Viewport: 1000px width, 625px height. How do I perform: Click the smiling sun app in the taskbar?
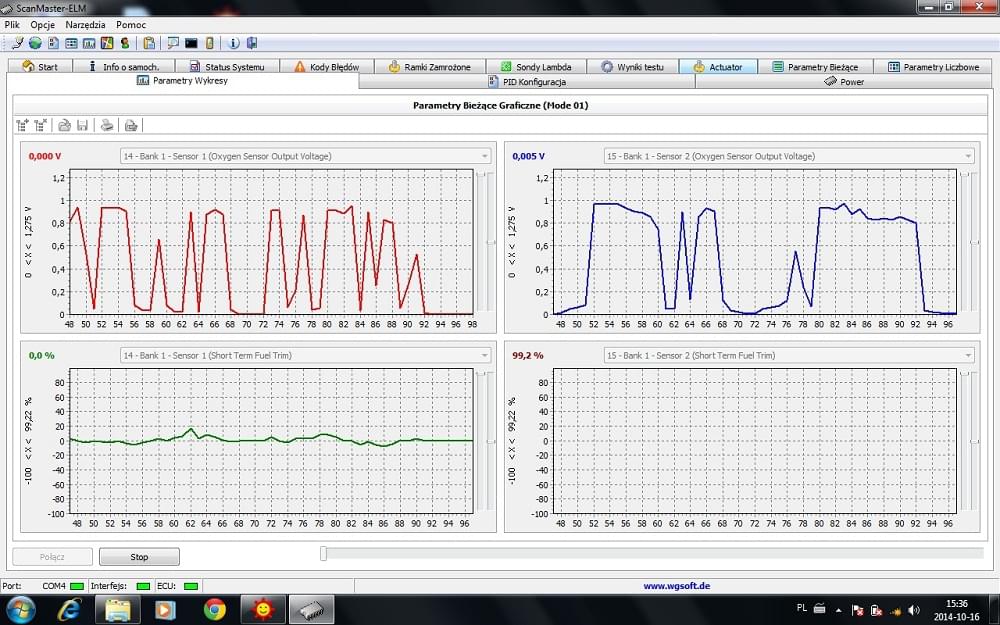263,610
